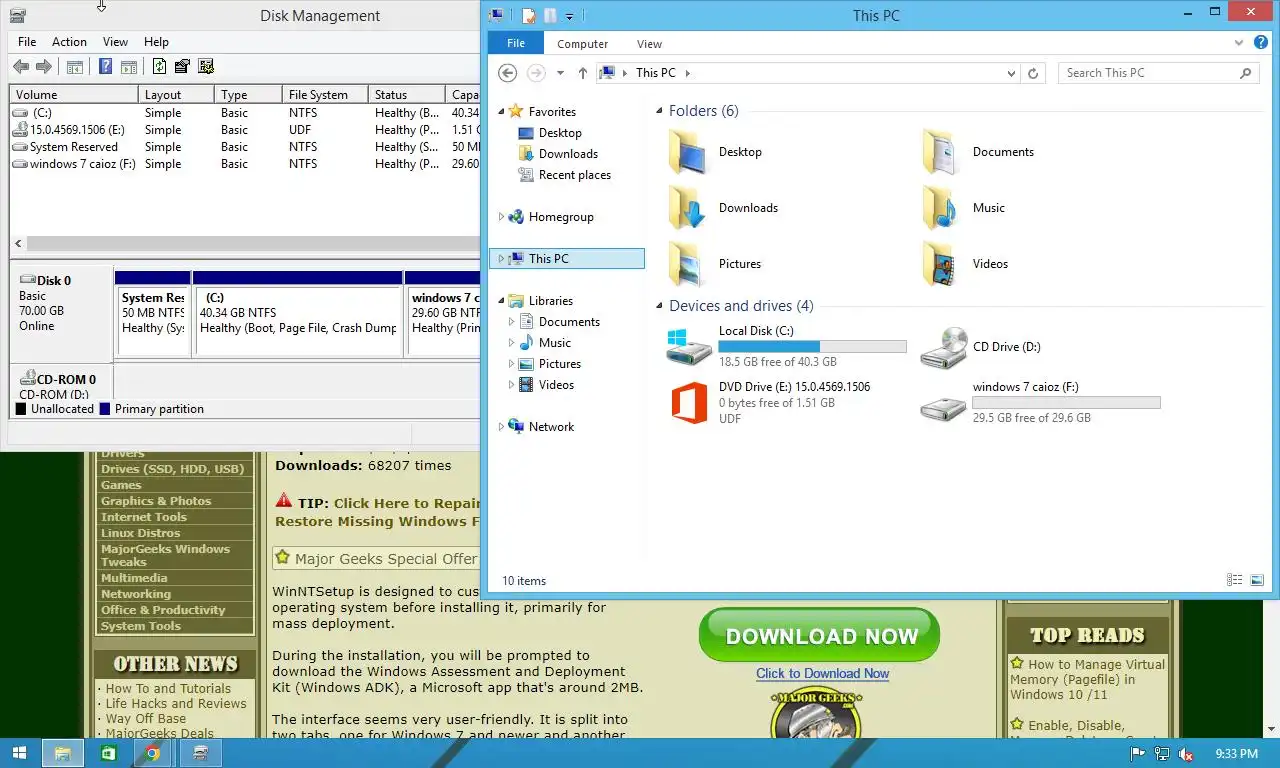
Task: Open 'How to Manage Virtual Memory' article link
Action: (1088, 679)
